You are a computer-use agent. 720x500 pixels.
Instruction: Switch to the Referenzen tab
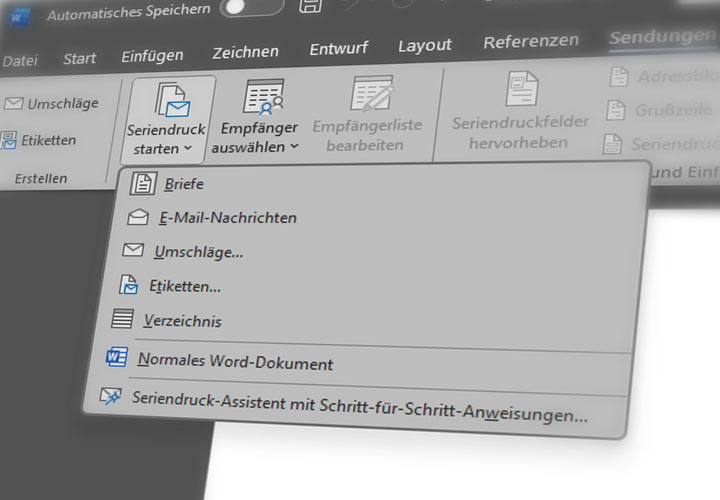pyautogui.click(x=531, y=41)
